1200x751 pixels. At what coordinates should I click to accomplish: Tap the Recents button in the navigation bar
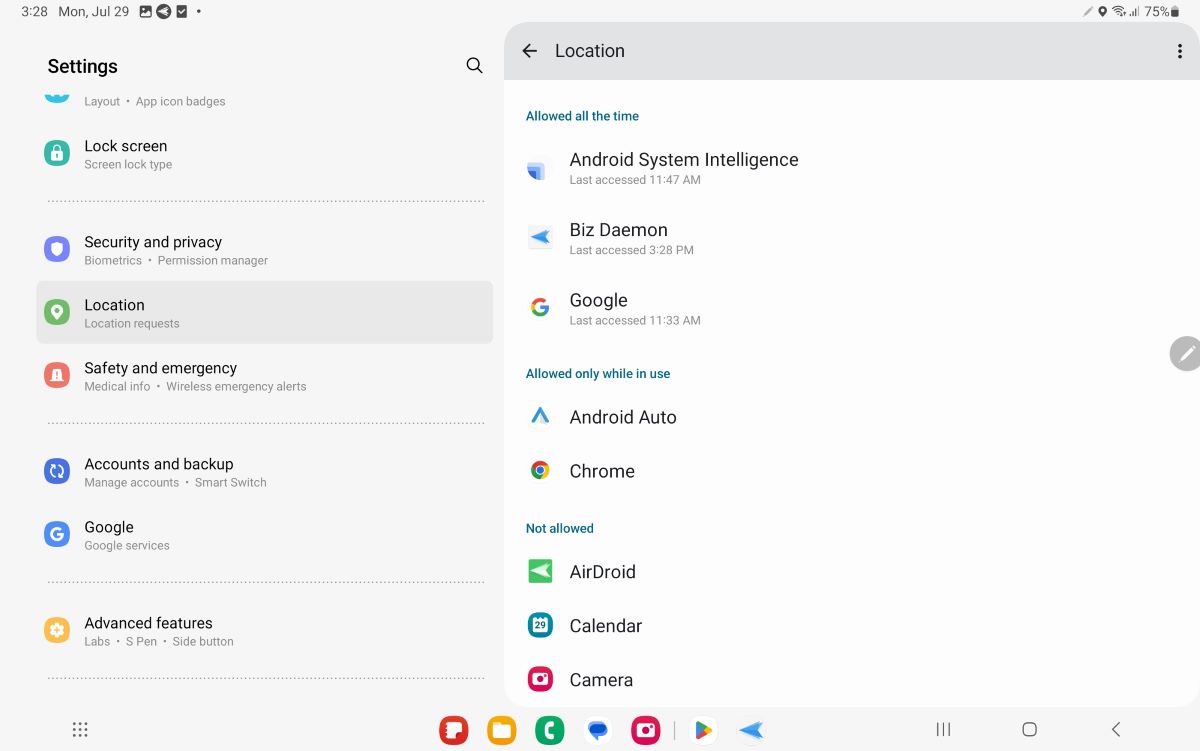[942, 729]
